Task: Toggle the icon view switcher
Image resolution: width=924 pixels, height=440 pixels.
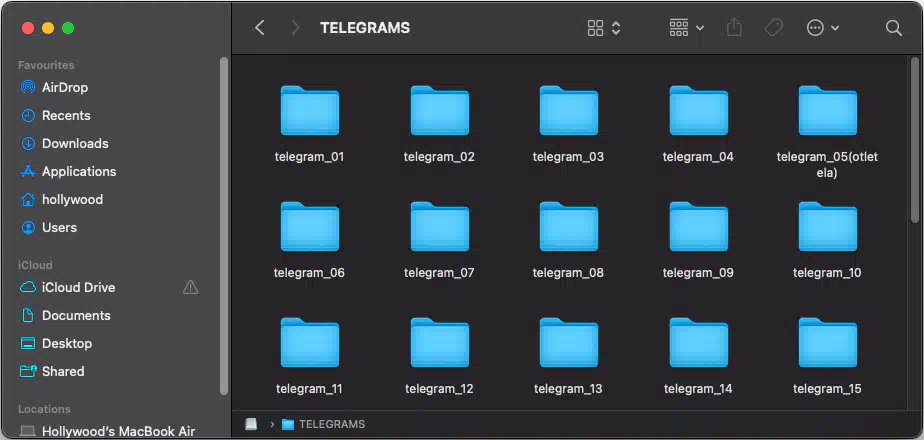Action: click(x=604, y=28)
